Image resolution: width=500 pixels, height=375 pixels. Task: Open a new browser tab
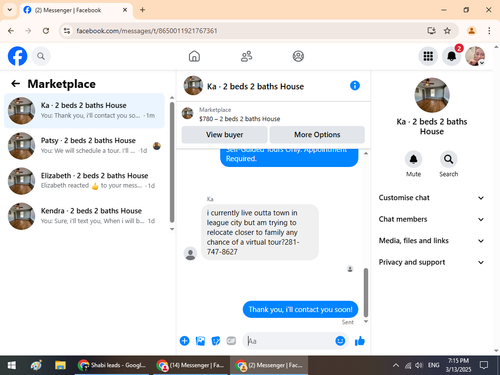pos(142,10)
